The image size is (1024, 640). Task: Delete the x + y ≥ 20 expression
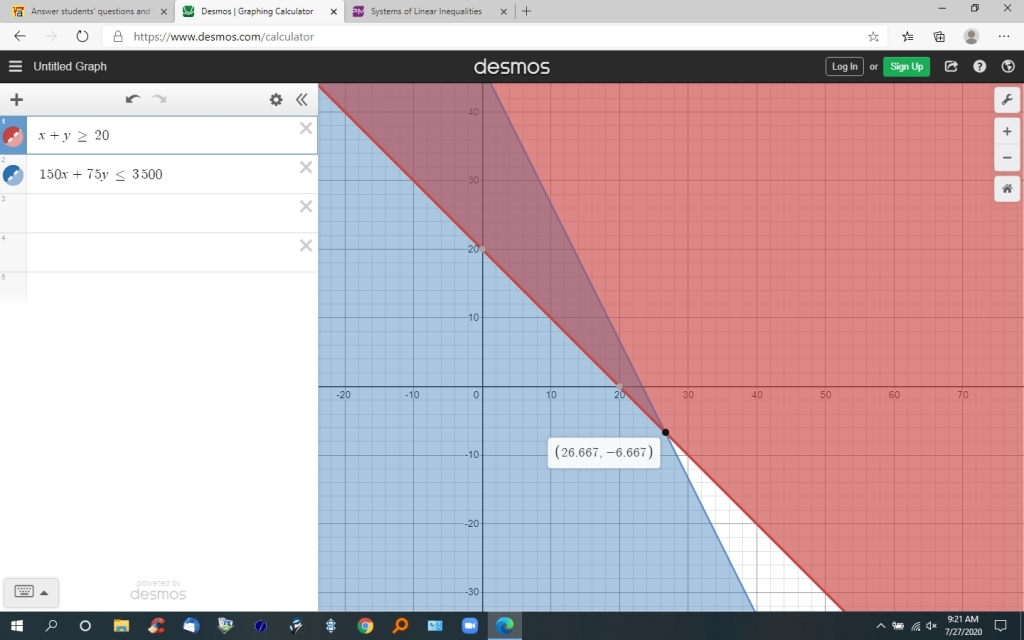pyautogui.click(x=306, y=129)
